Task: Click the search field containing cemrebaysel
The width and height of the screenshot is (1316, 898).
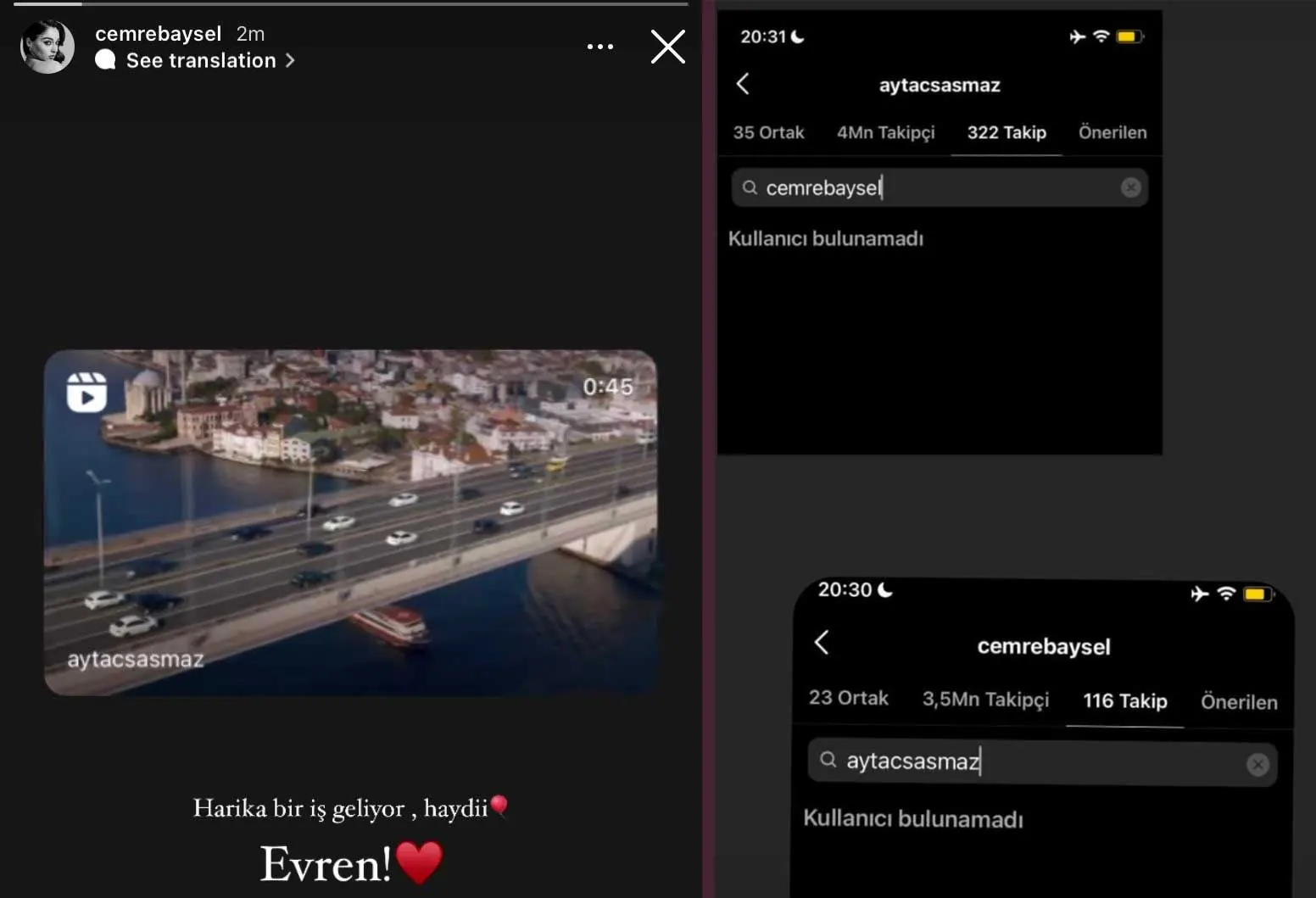Action: click(x=940, y=187)
